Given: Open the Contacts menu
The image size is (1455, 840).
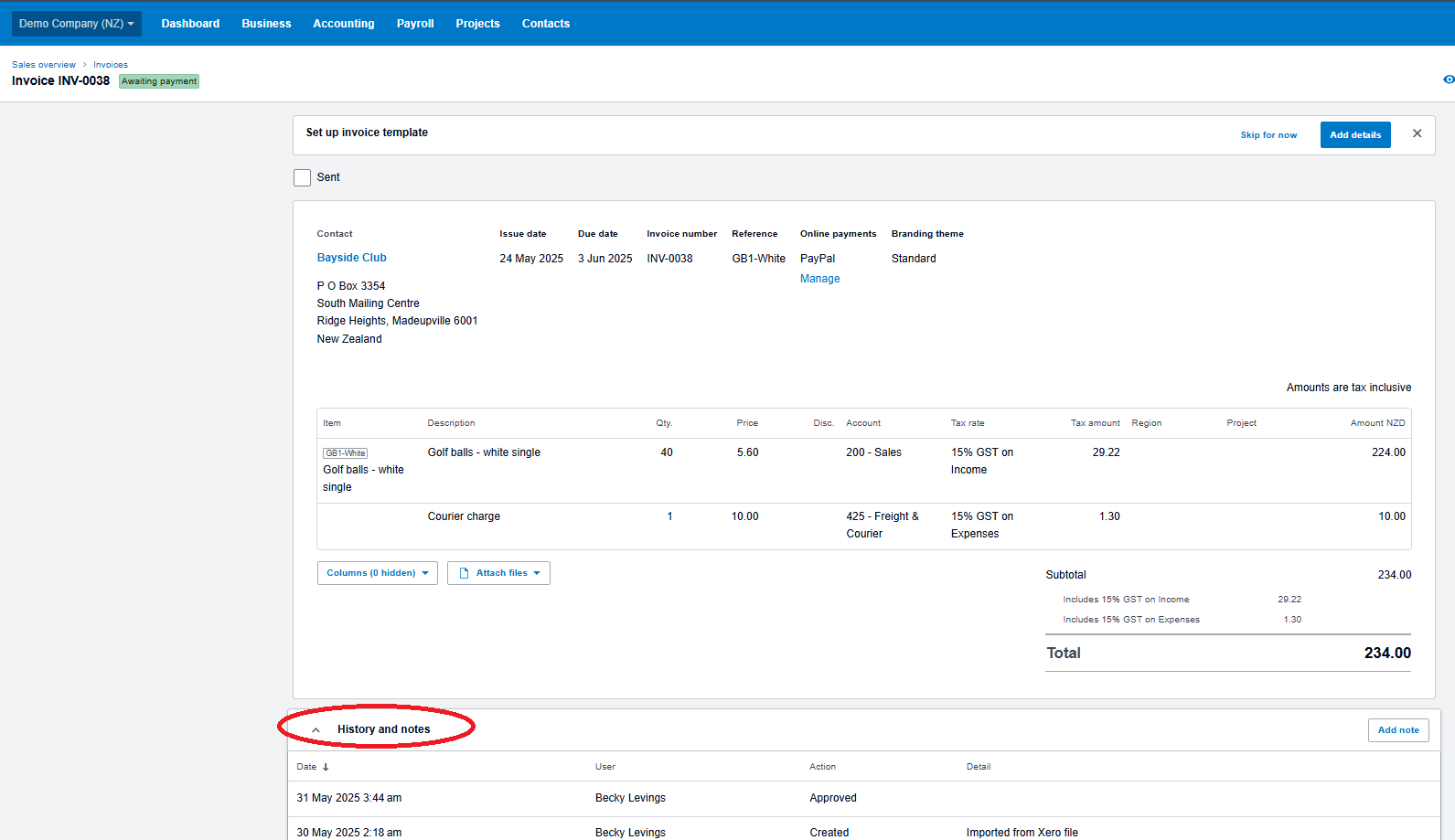Looking at the screenshot, I should [x=546, y=24].
